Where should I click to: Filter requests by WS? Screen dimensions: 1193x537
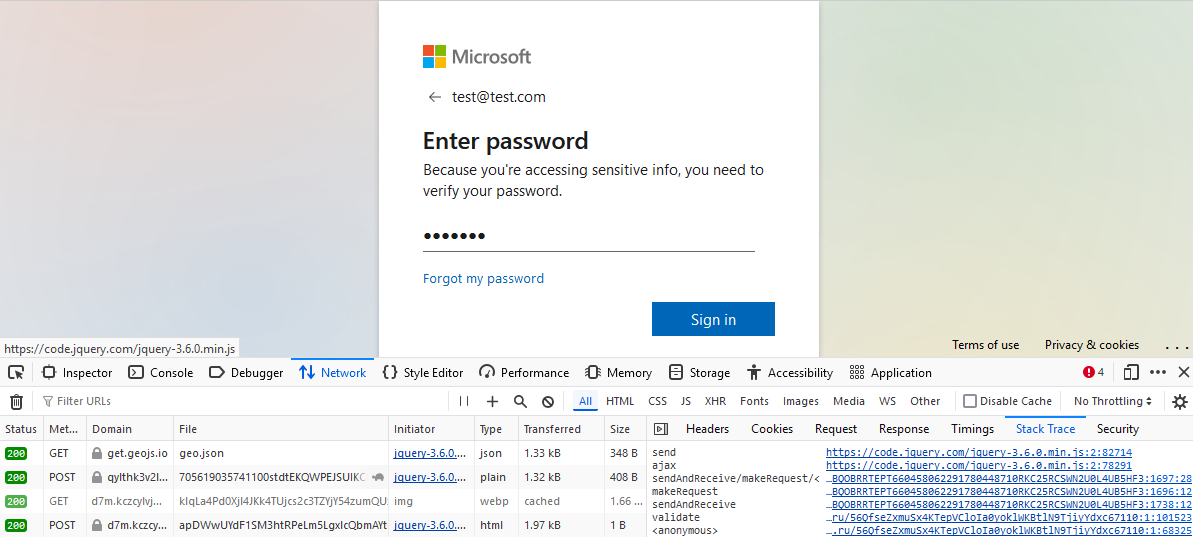[x=887, y=401]
